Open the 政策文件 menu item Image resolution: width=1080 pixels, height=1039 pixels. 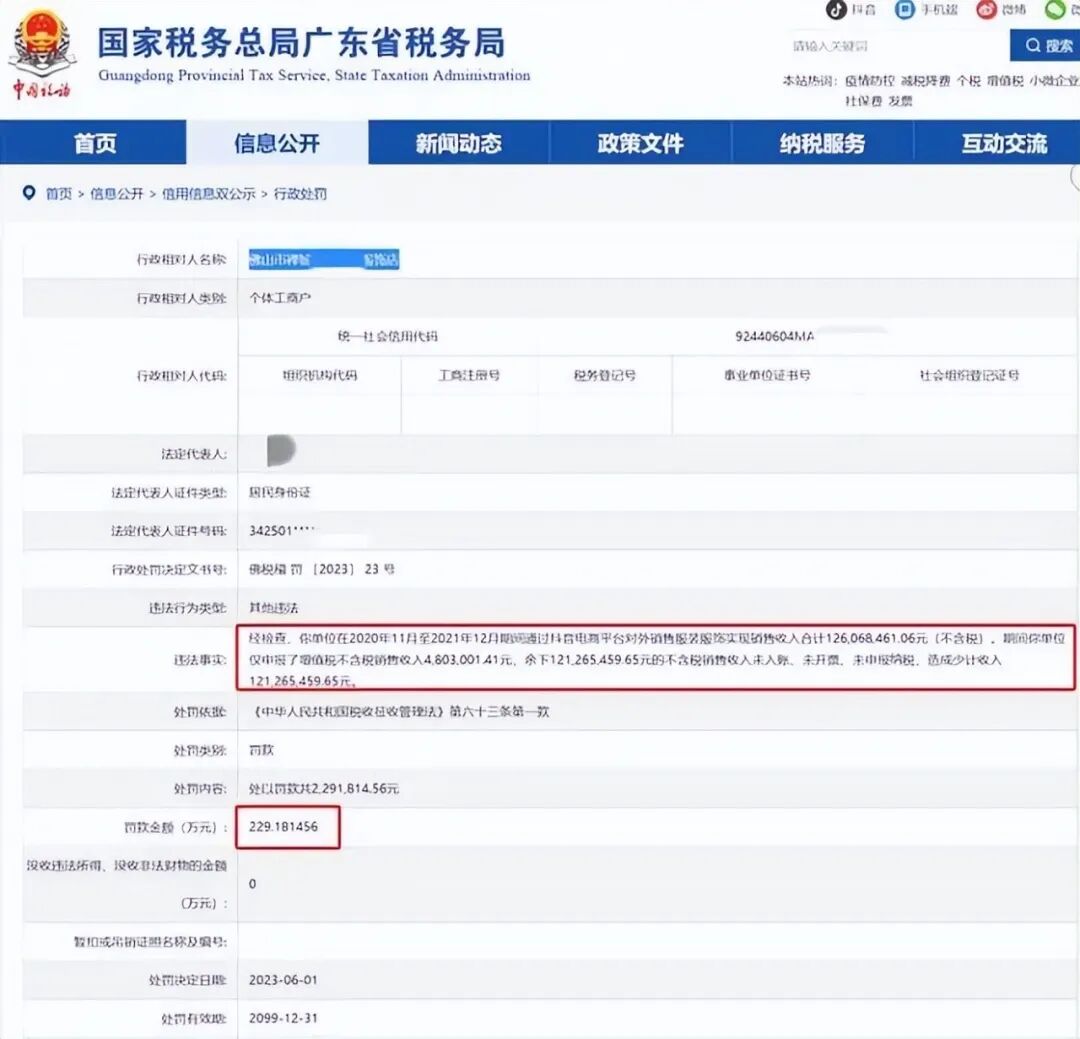point(643,143)
